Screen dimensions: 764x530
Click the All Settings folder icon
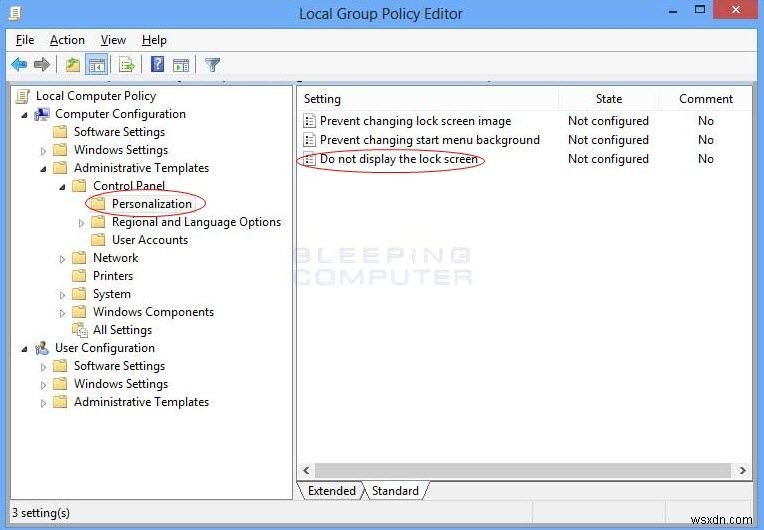pyautogui.click(x=79, y=330)
